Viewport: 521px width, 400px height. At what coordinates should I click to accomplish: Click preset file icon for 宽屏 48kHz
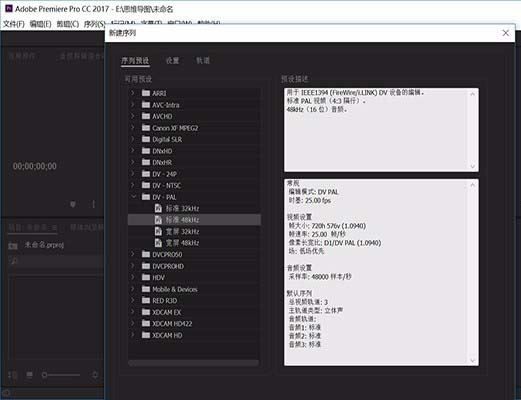pos(158,243)
